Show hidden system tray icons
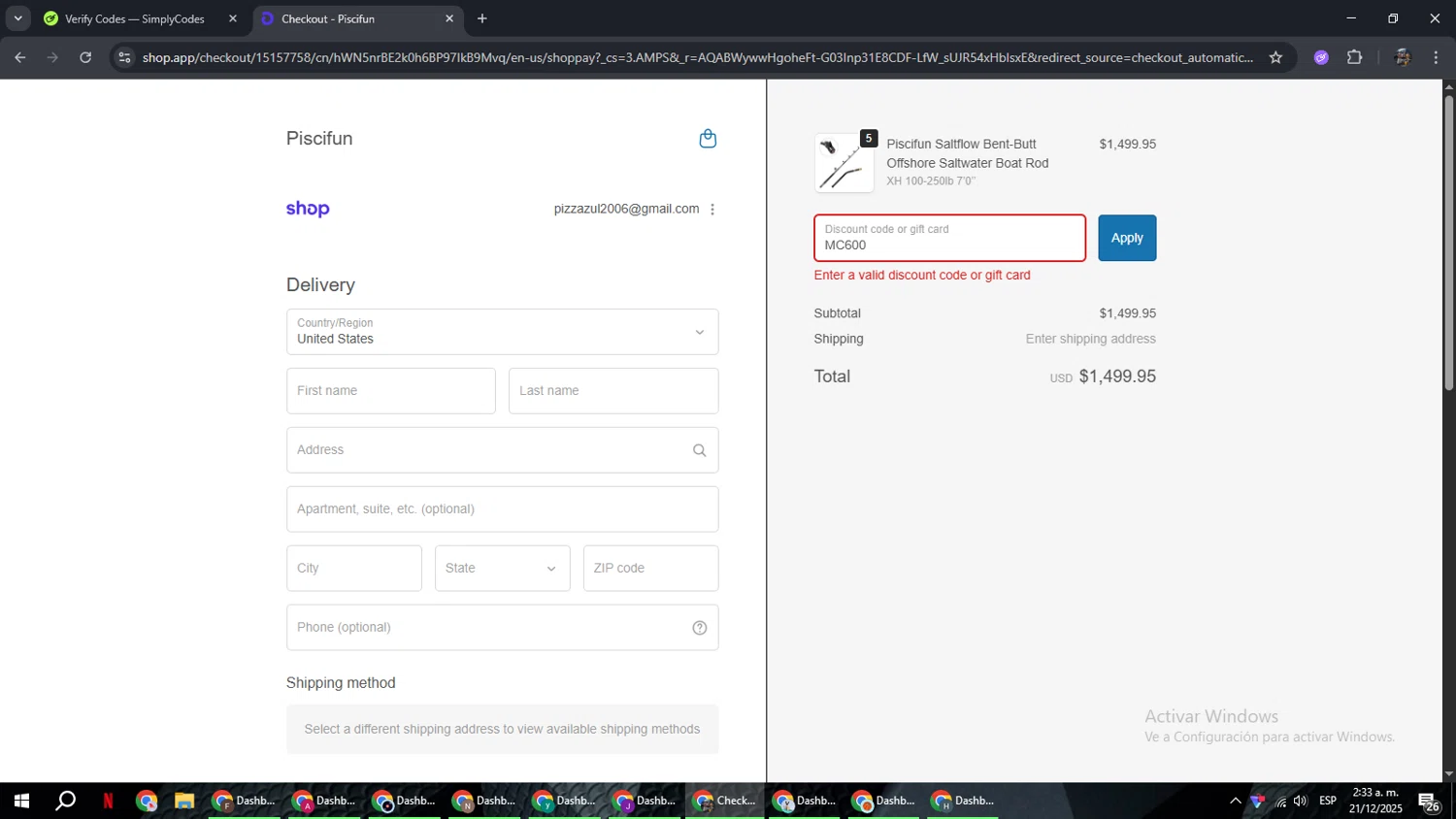This screenshot has height=819, width=1456. tap(1235, 801)
